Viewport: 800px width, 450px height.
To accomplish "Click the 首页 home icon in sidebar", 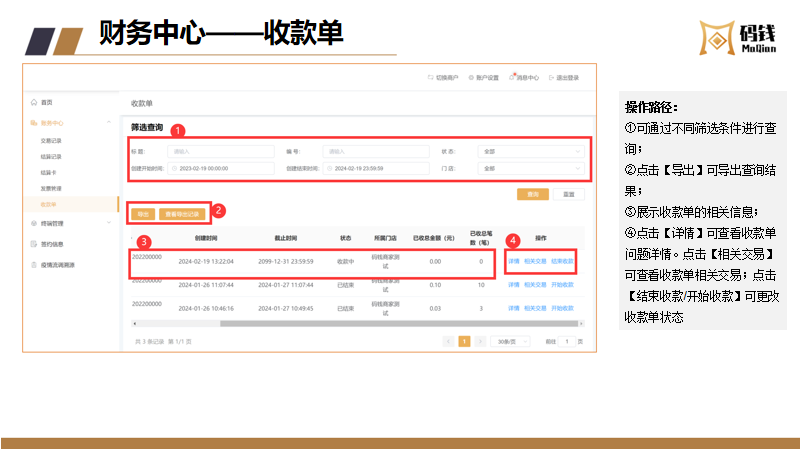I will pos(33,103).
